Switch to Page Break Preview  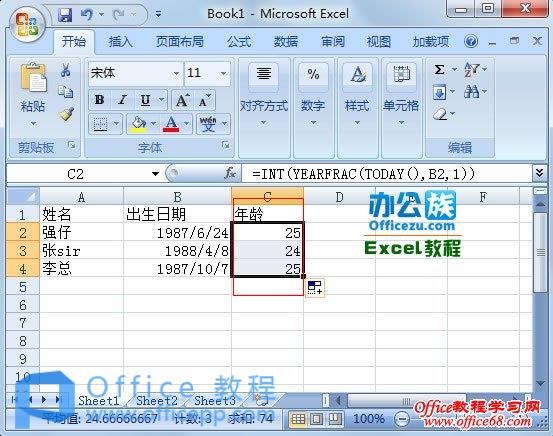pyautogui.click(x=334, y=419)
